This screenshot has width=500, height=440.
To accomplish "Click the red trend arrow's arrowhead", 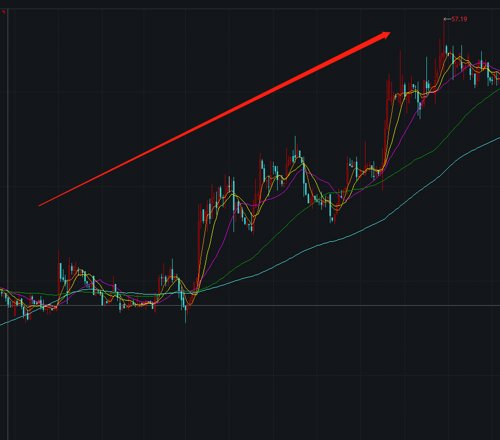I will (385, 35).
